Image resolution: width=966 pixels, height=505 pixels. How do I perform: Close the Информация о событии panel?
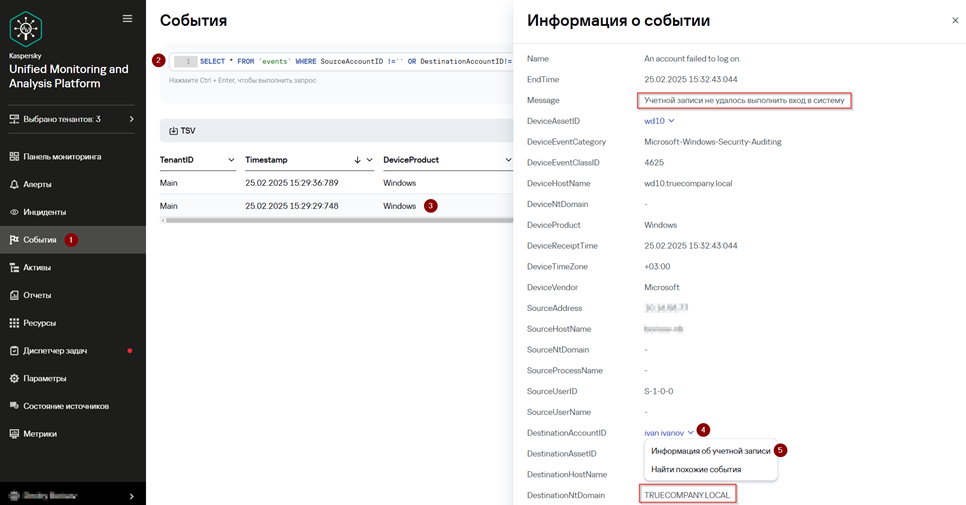click(x=955, y=20)
